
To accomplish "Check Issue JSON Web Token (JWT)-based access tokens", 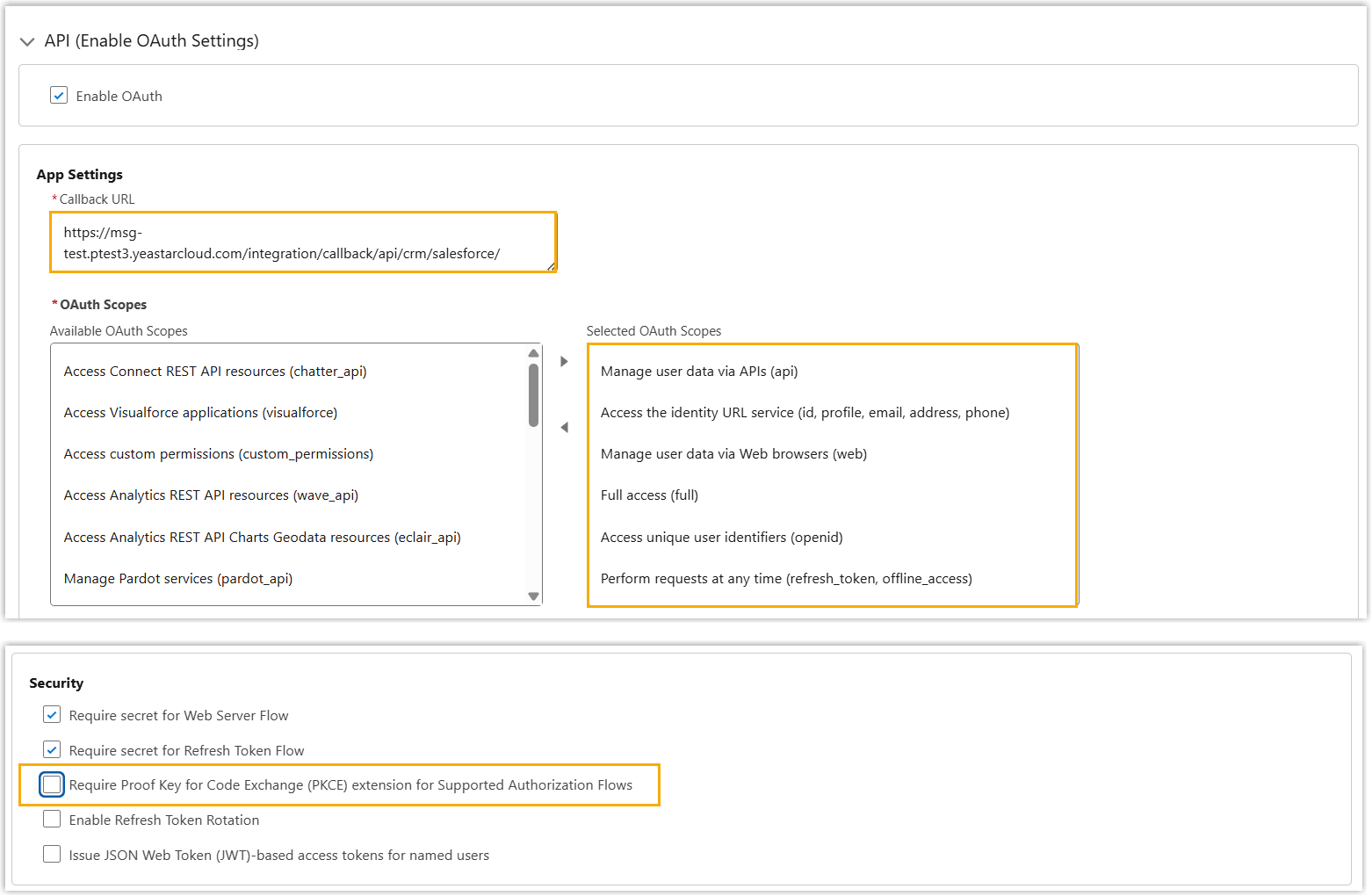I will click(52, 855).
